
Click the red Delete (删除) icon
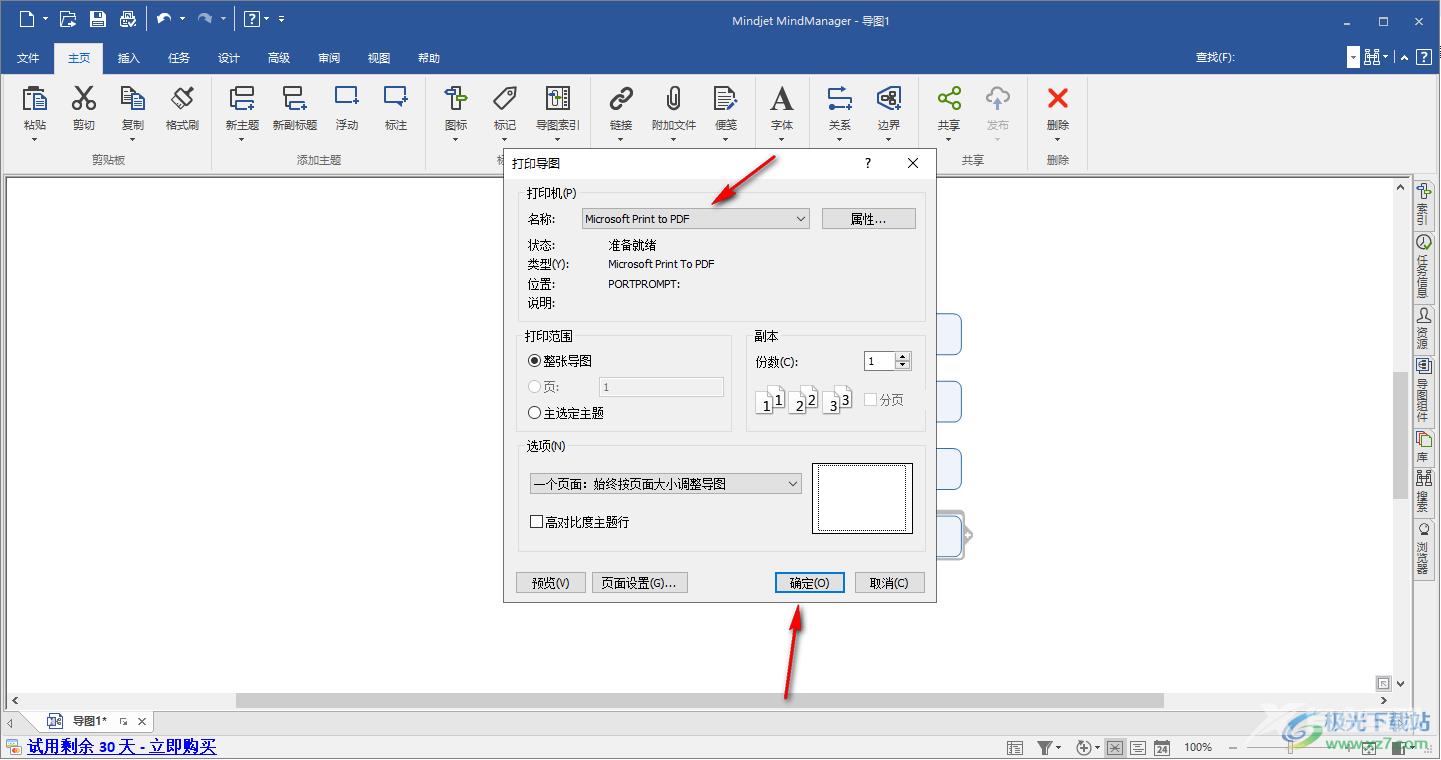[x=1058, y=98]
